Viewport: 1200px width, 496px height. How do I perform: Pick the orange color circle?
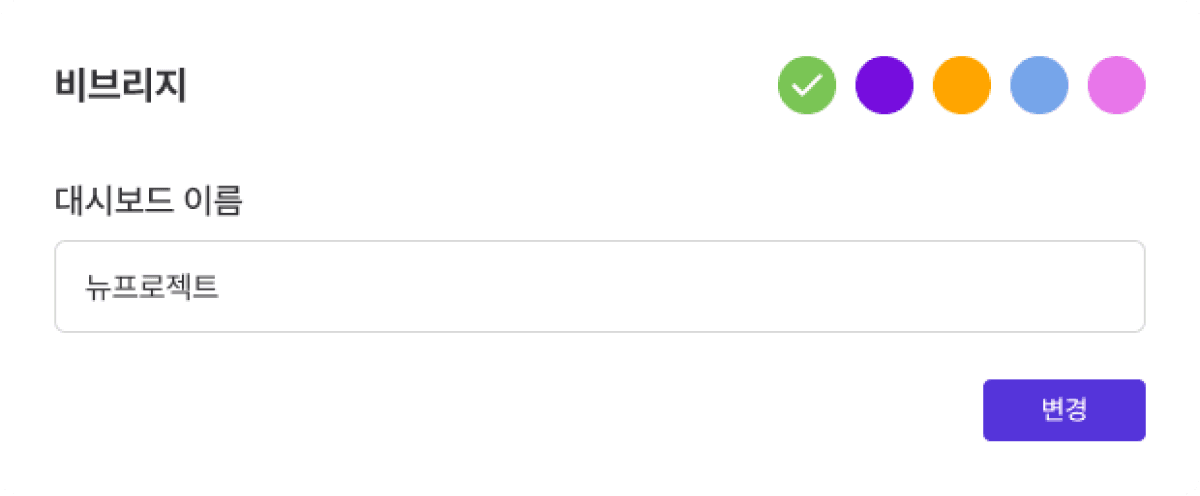pos(961,85)
